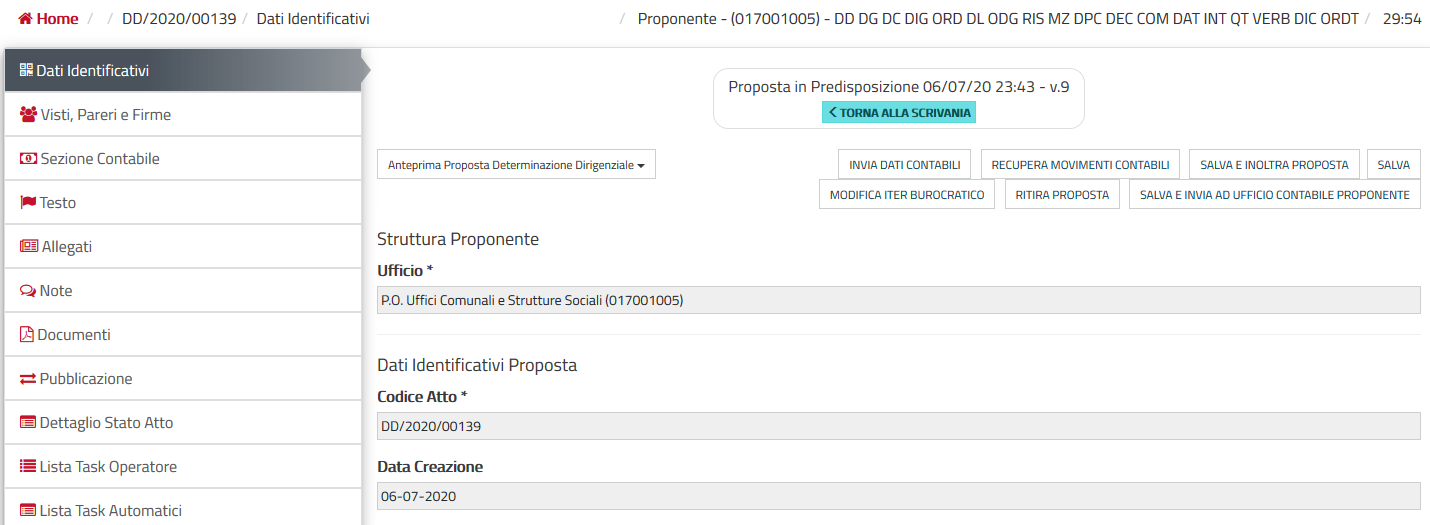Click the Allegati newspaper icon
Screen dimensions: 1430x525
pos(28,247)
